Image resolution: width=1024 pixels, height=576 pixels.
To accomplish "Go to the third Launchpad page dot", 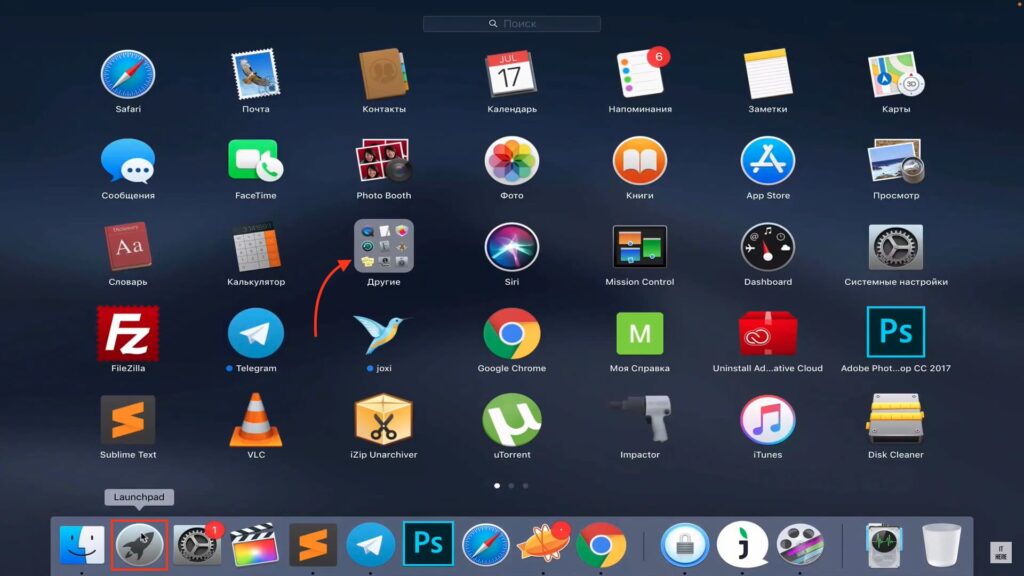I will (526, 486).
